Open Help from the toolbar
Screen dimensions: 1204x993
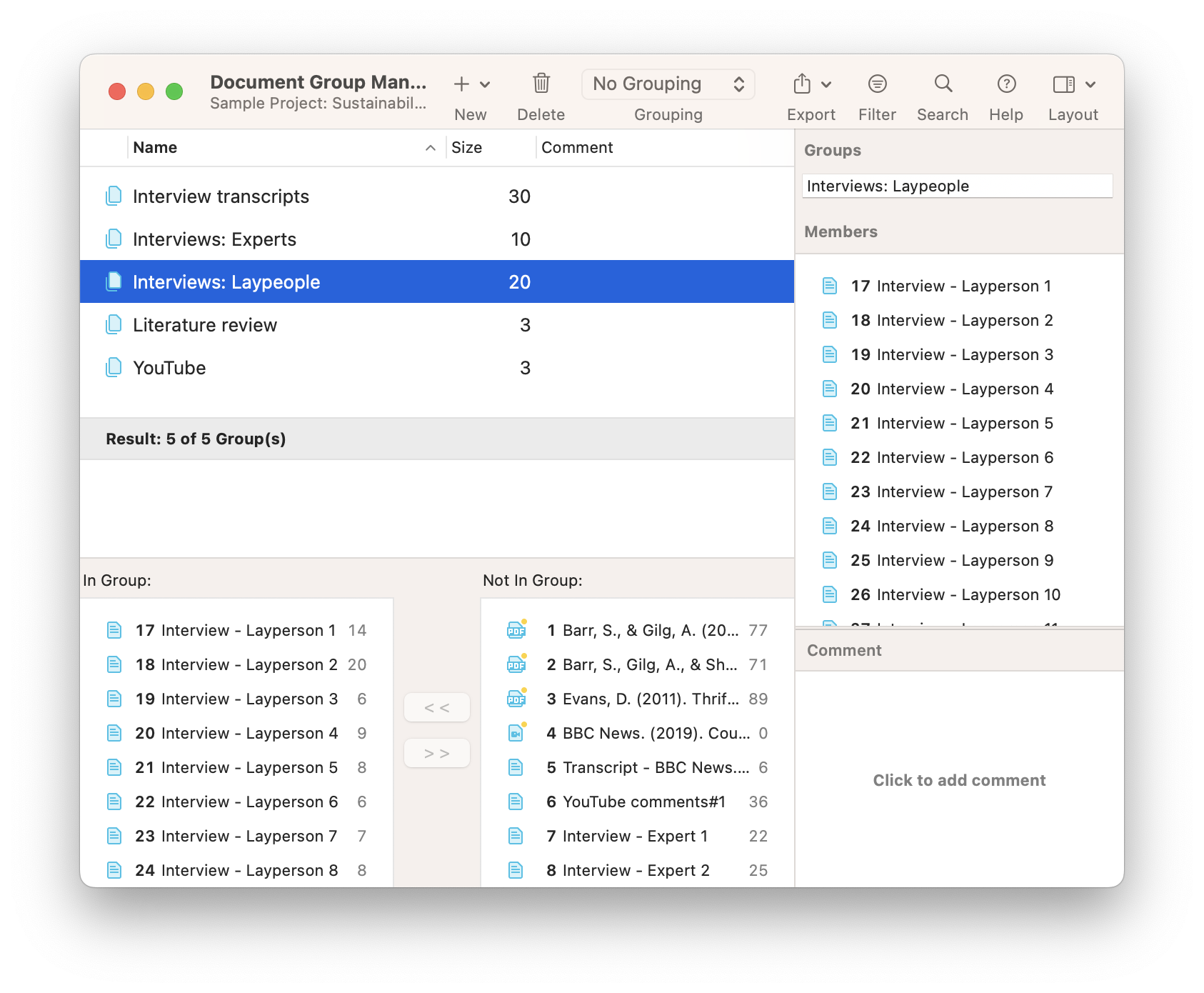pyautogui.click(x=1006, y=84)
